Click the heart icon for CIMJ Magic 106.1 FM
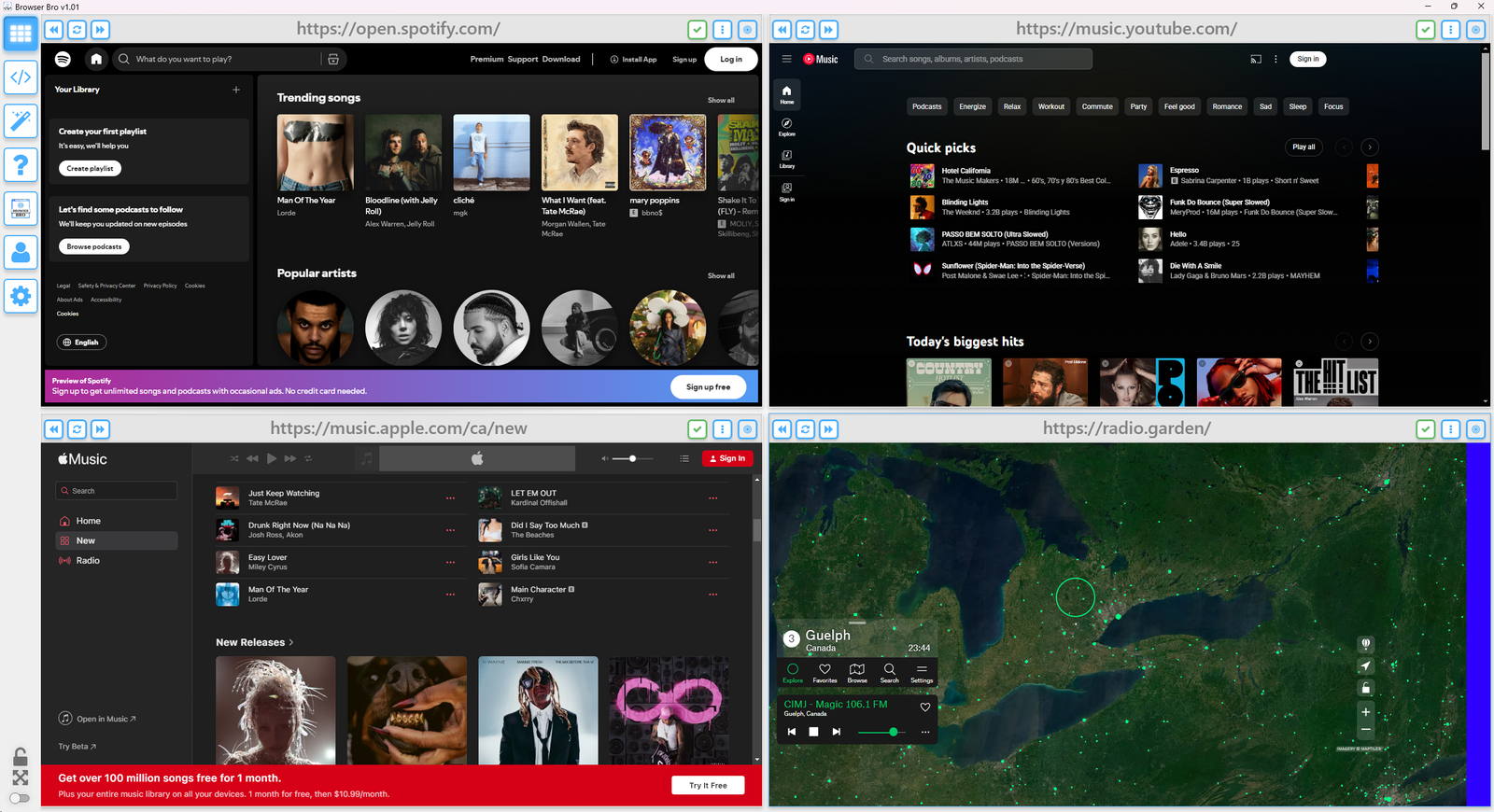 [x=925, y=707]
